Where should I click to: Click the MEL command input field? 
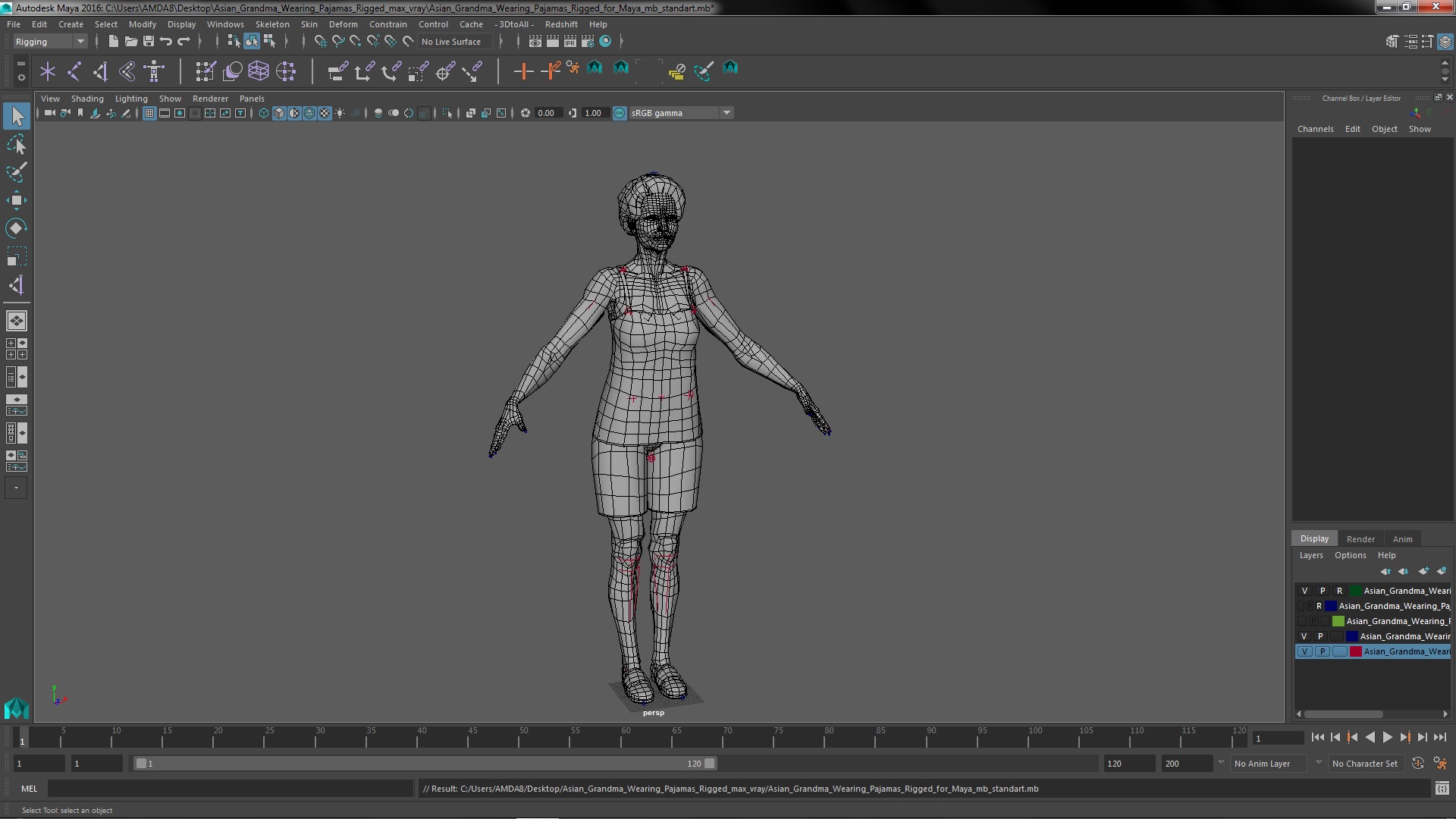pyautogui.click(x=231, y=789)
